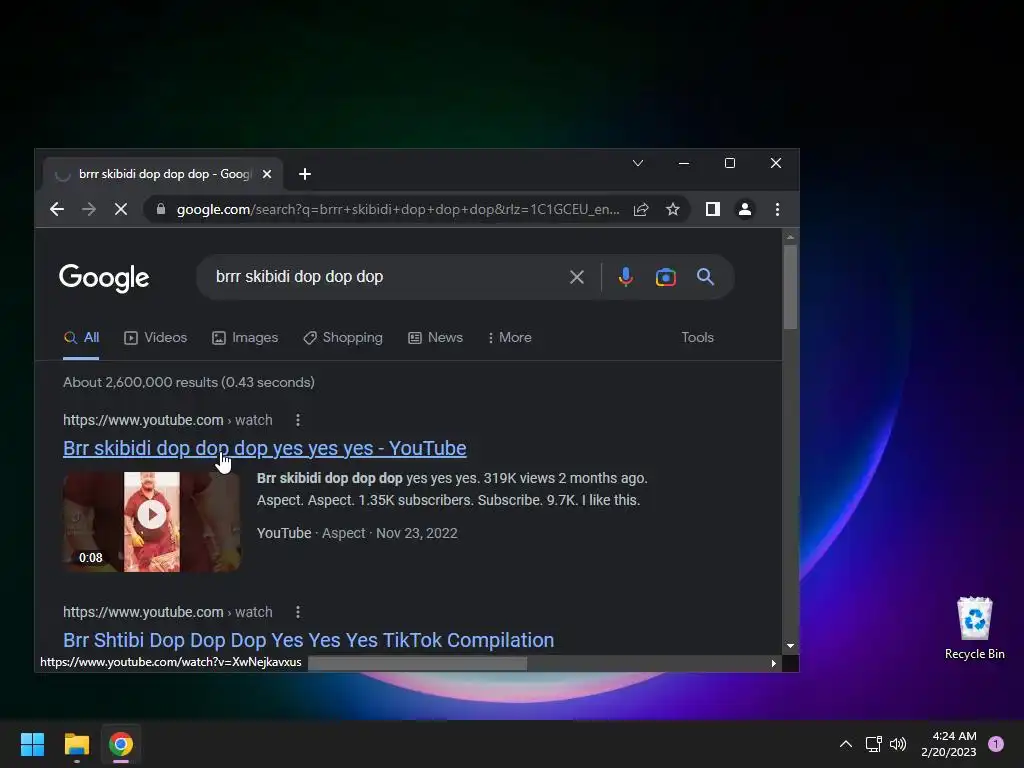The width and height of the screenshot is (1024, 768).
Task: Open 'Brr skibidi dop dop dop yes yes yes - YouTube' link
Action: coord(264,448)
